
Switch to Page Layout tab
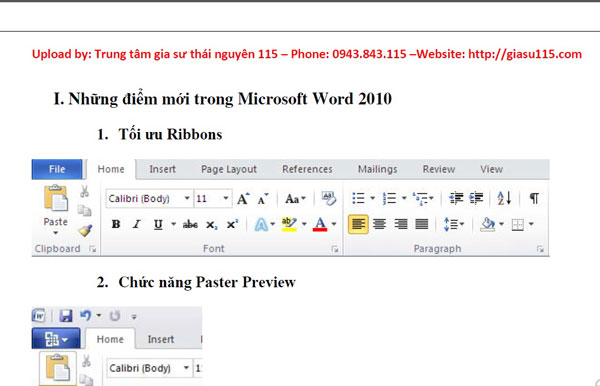[229, 169]
